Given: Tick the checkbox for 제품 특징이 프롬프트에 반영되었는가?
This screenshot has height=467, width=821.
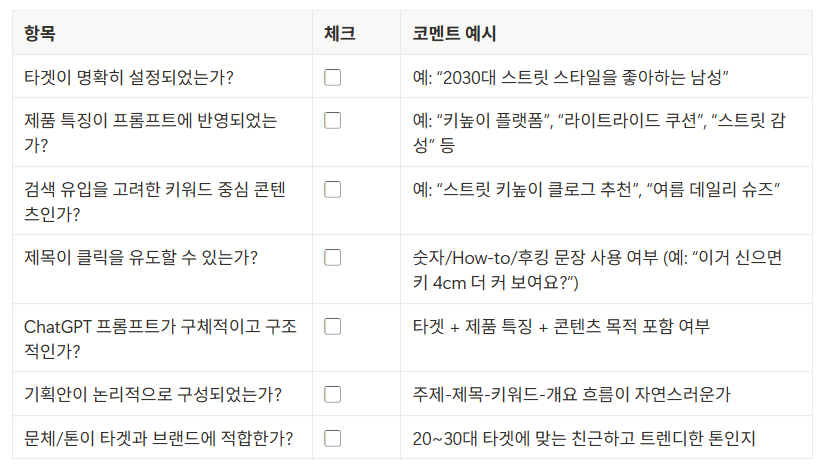Looking at the screenshot, I should pos(332,120).
